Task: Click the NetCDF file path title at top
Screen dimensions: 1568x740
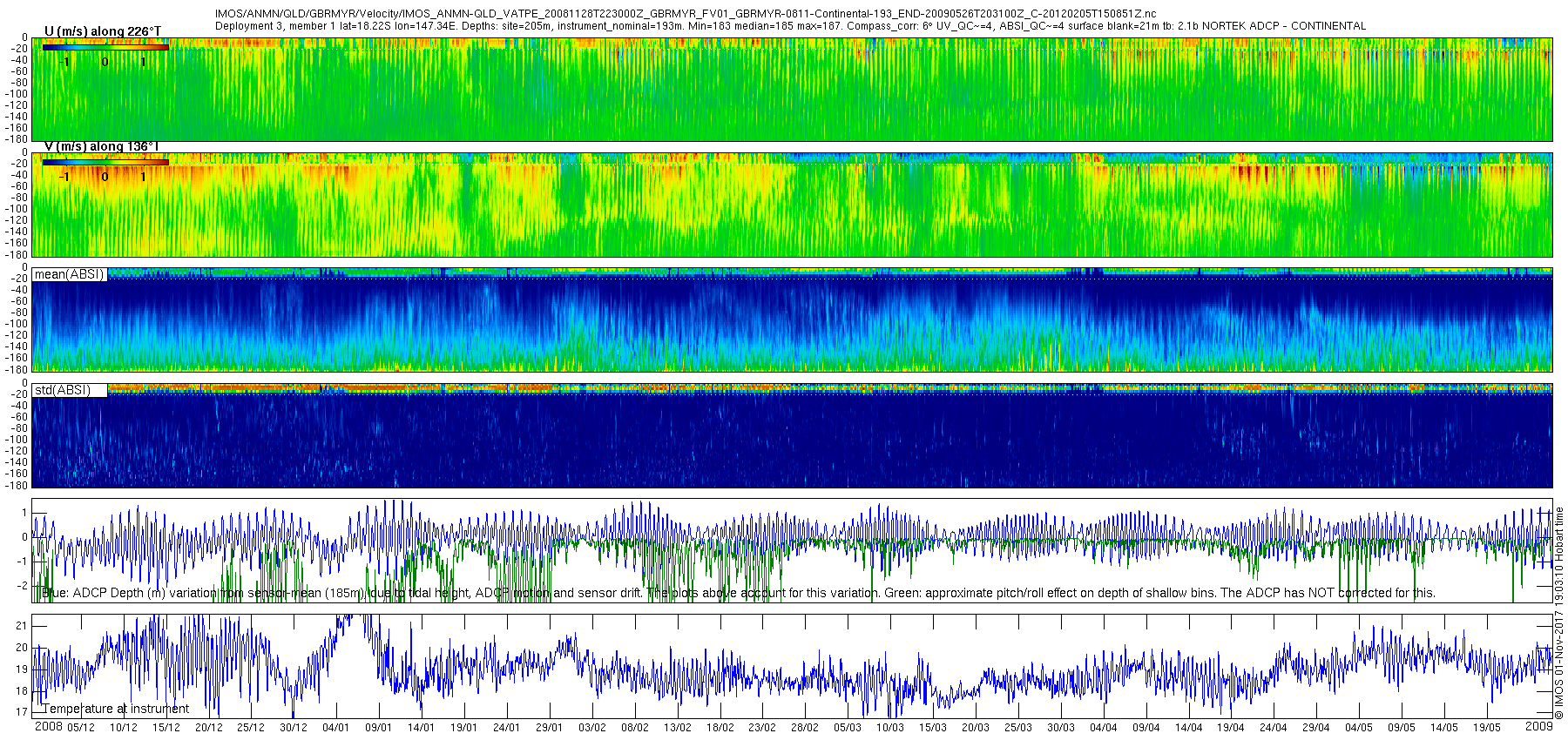Action: [686, 14]
